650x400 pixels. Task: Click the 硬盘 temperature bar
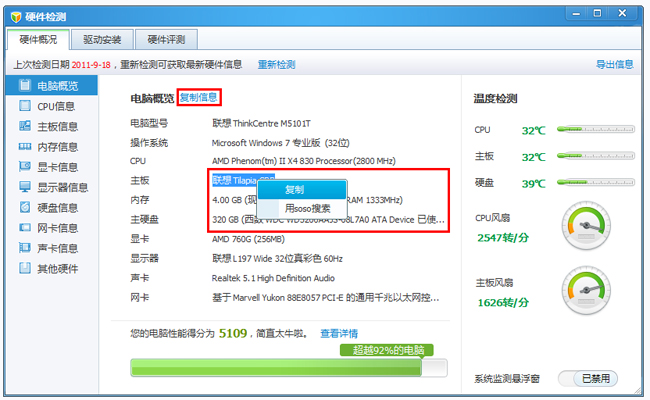point(596,182)
